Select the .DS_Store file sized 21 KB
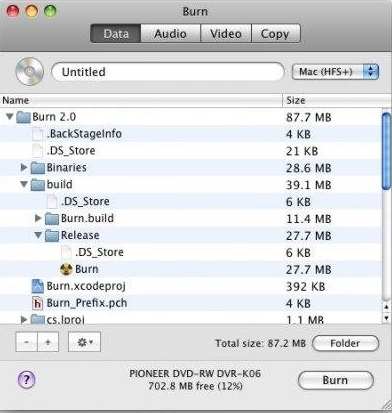The image size is (392, 413). pyautogui.click(x=71, y=151)
